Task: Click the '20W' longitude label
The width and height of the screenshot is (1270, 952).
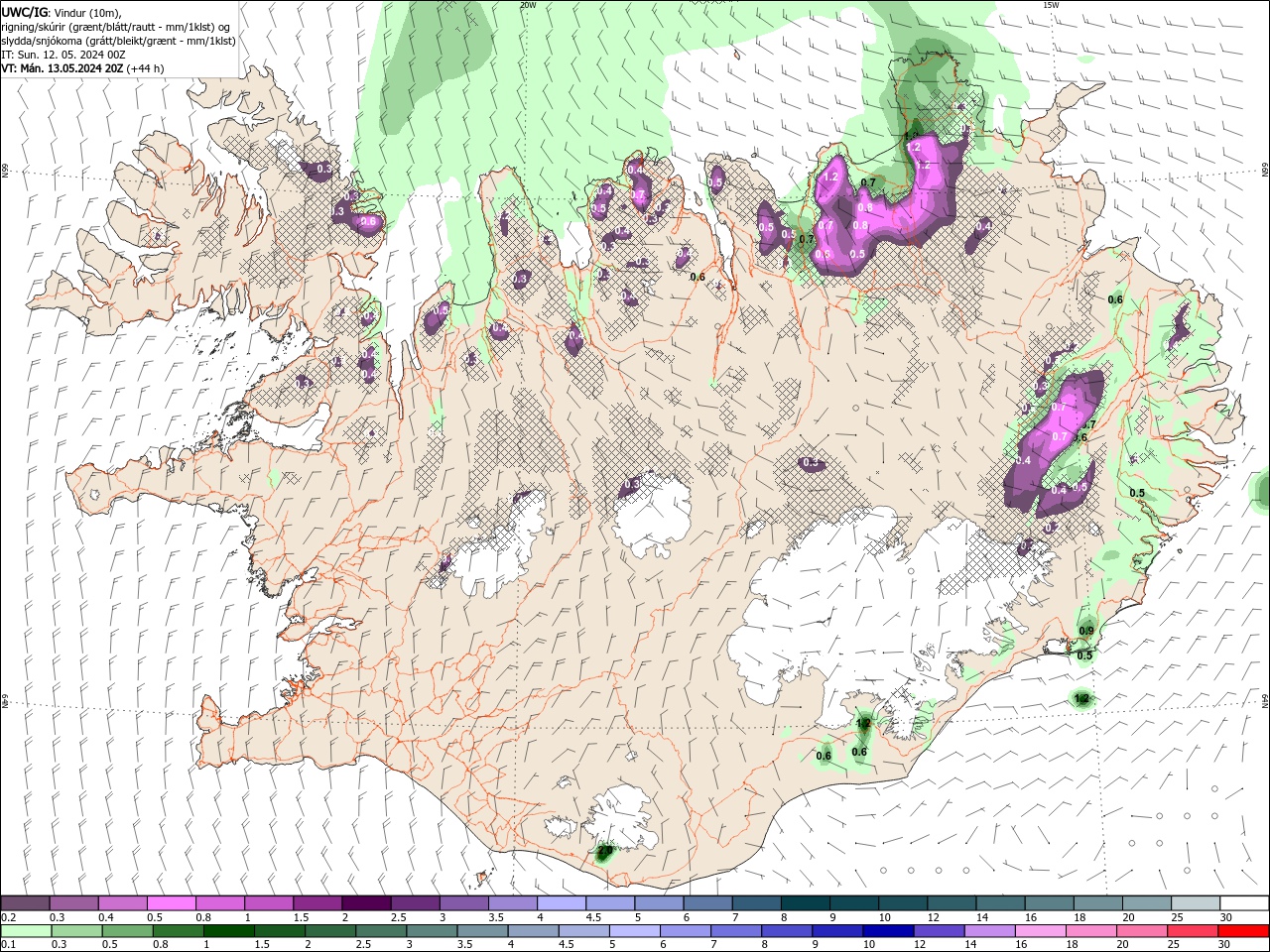Action: (x=528, y=5)
